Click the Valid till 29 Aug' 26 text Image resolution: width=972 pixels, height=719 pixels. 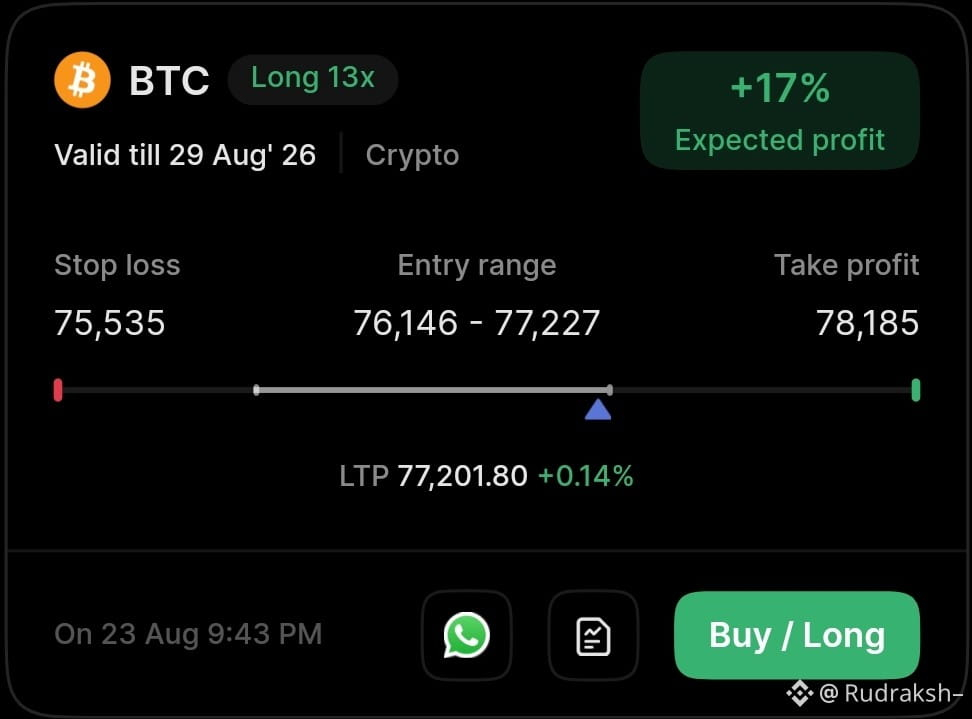185,155
